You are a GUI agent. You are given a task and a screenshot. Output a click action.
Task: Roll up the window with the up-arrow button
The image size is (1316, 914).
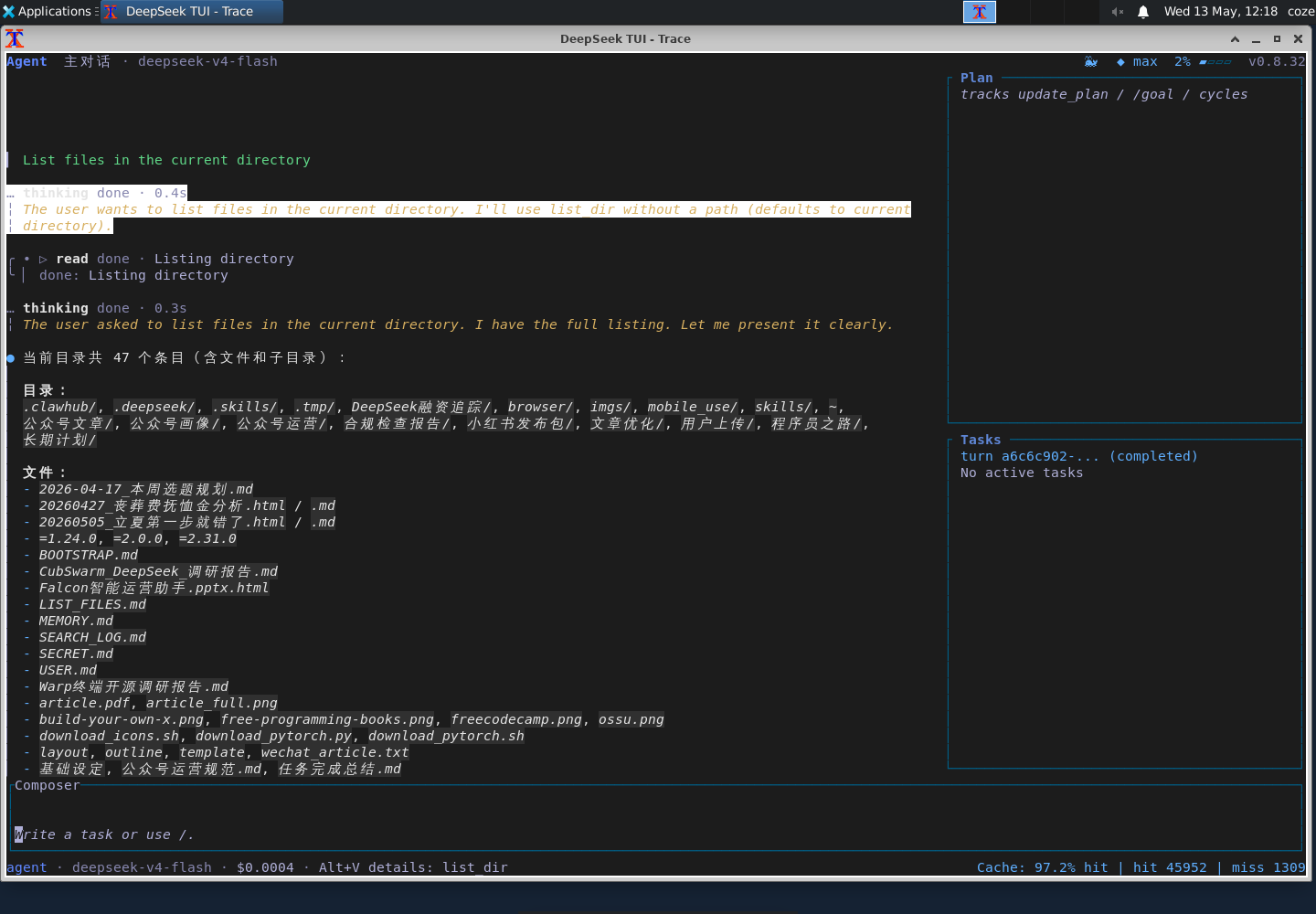pyautogui.click(x=1235, y=38)
